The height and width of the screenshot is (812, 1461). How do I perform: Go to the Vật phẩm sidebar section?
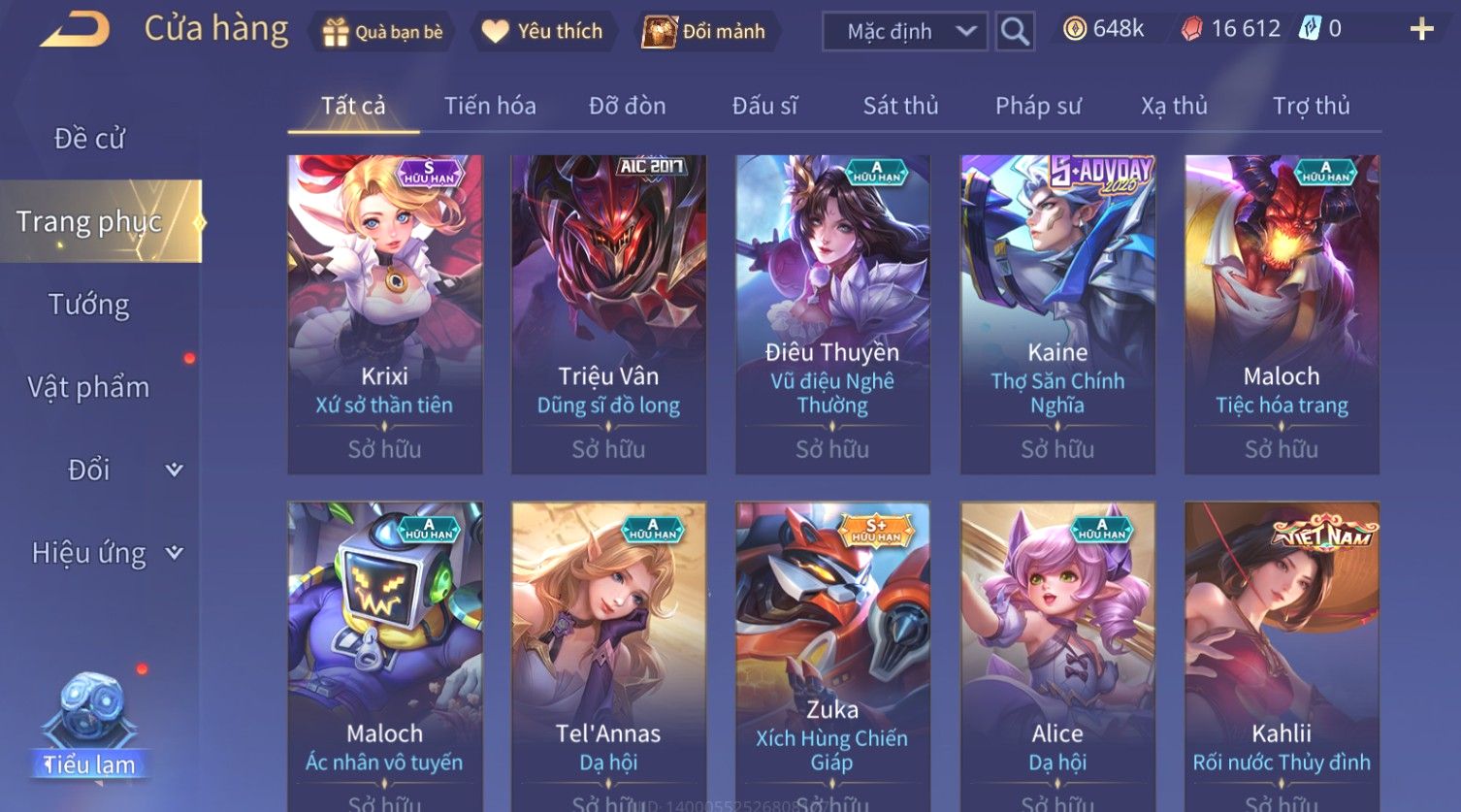click(89, 387)
